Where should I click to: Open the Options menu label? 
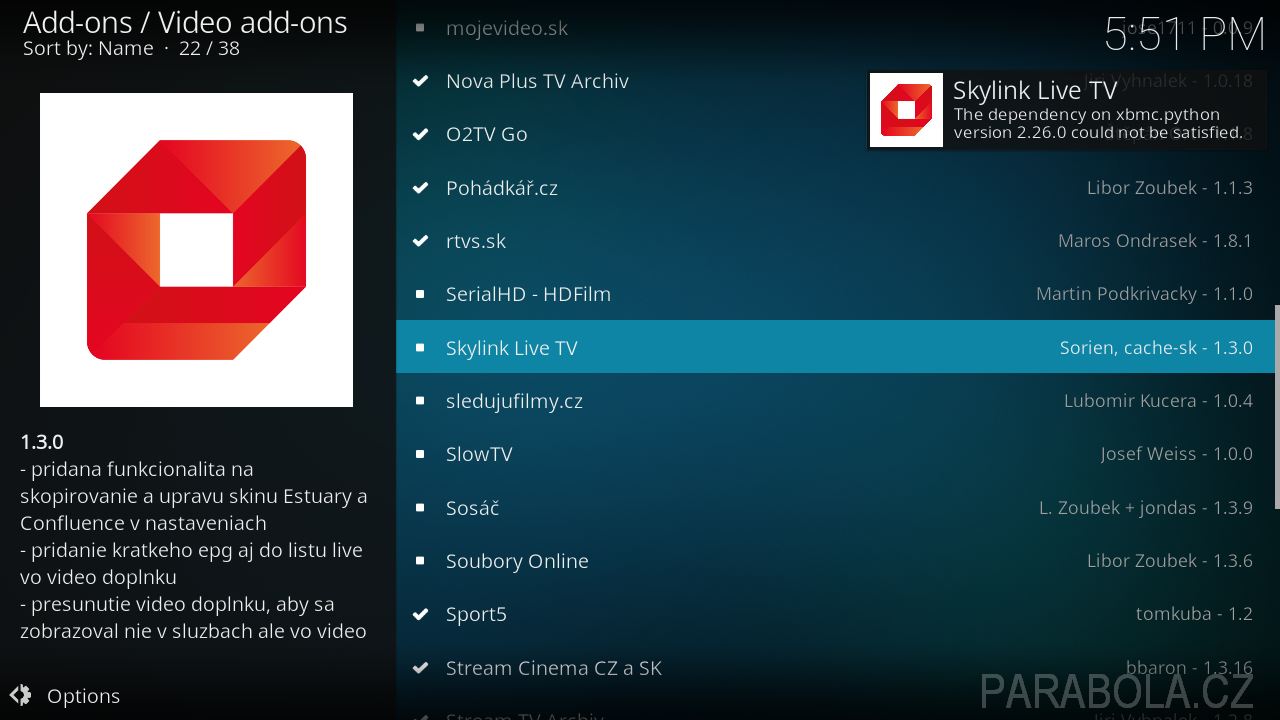coord(83,696)
